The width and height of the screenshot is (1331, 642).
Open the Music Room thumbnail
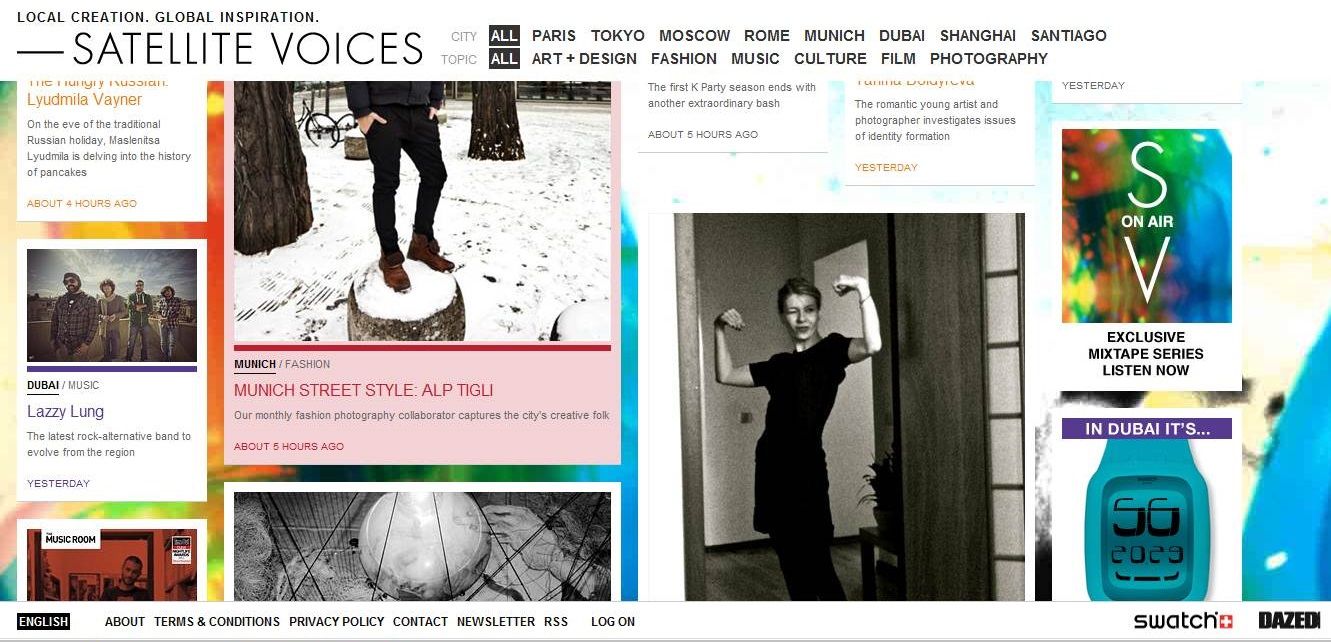[112, 565]
